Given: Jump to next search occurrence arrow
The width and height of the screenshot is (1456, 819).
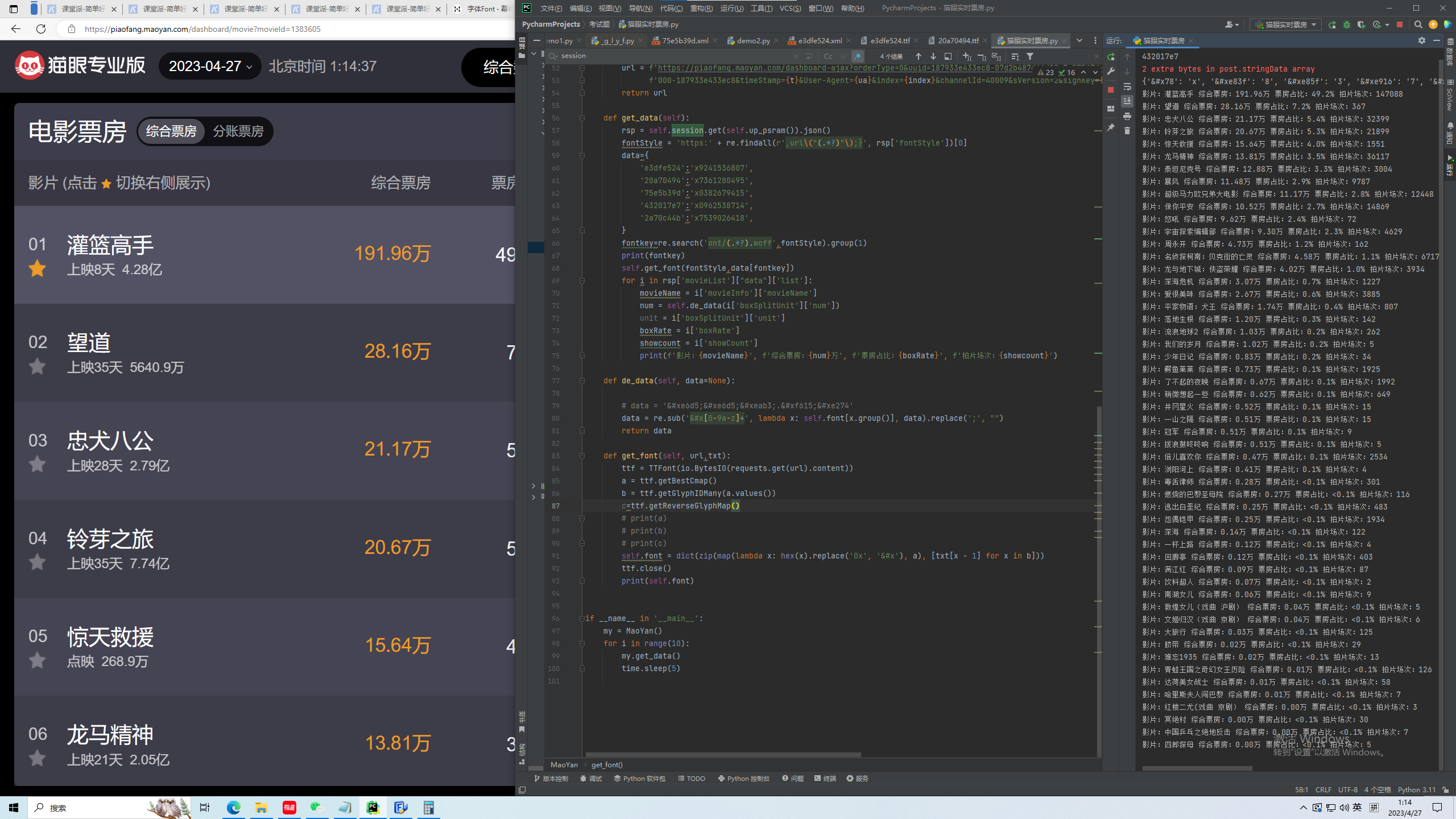Looking at the screenshot, I should tap(933, 56).
